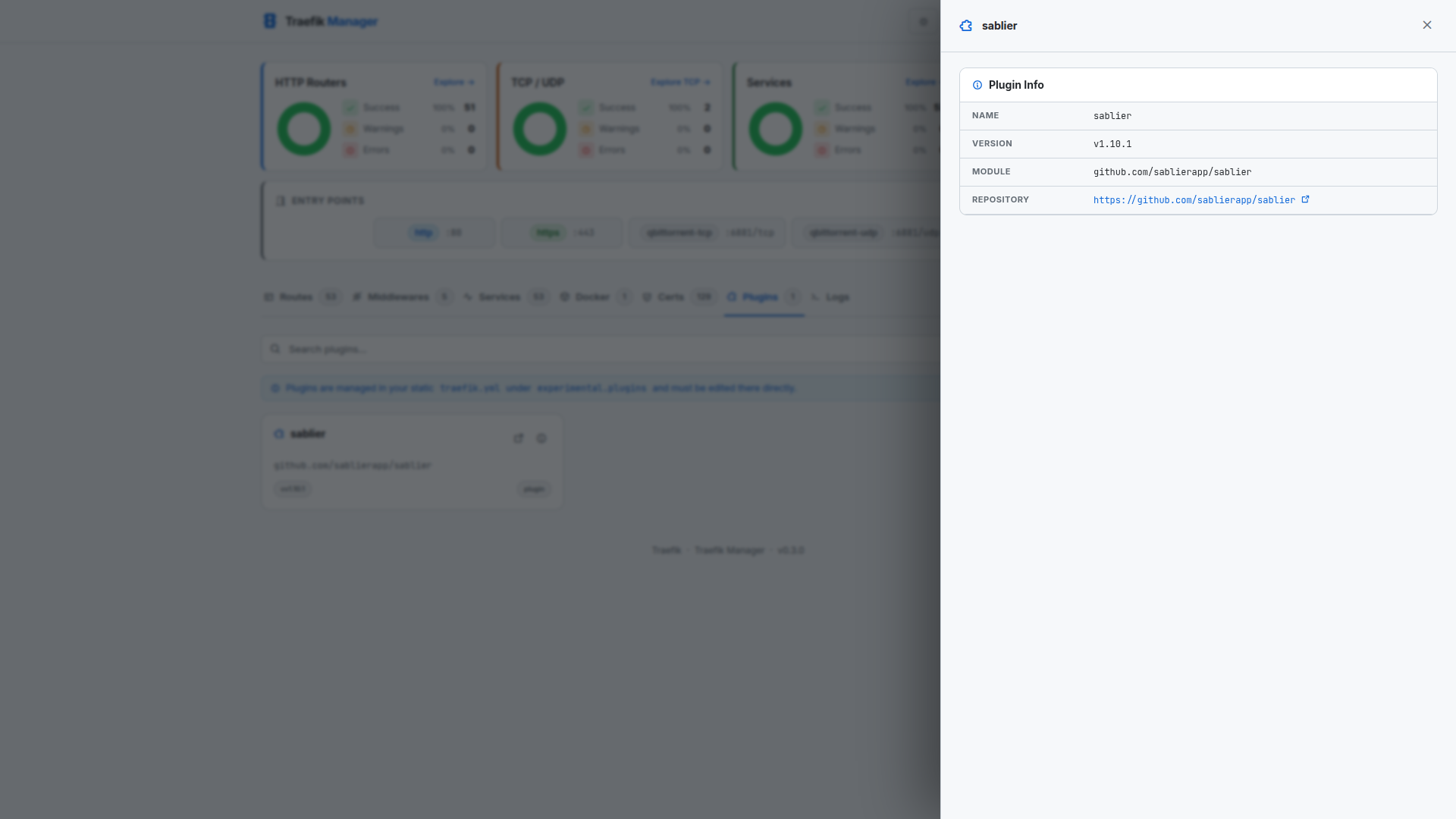Click the info icon beside Plugin Info
This screenshot has width=1456, height=819.
[978, 85]
